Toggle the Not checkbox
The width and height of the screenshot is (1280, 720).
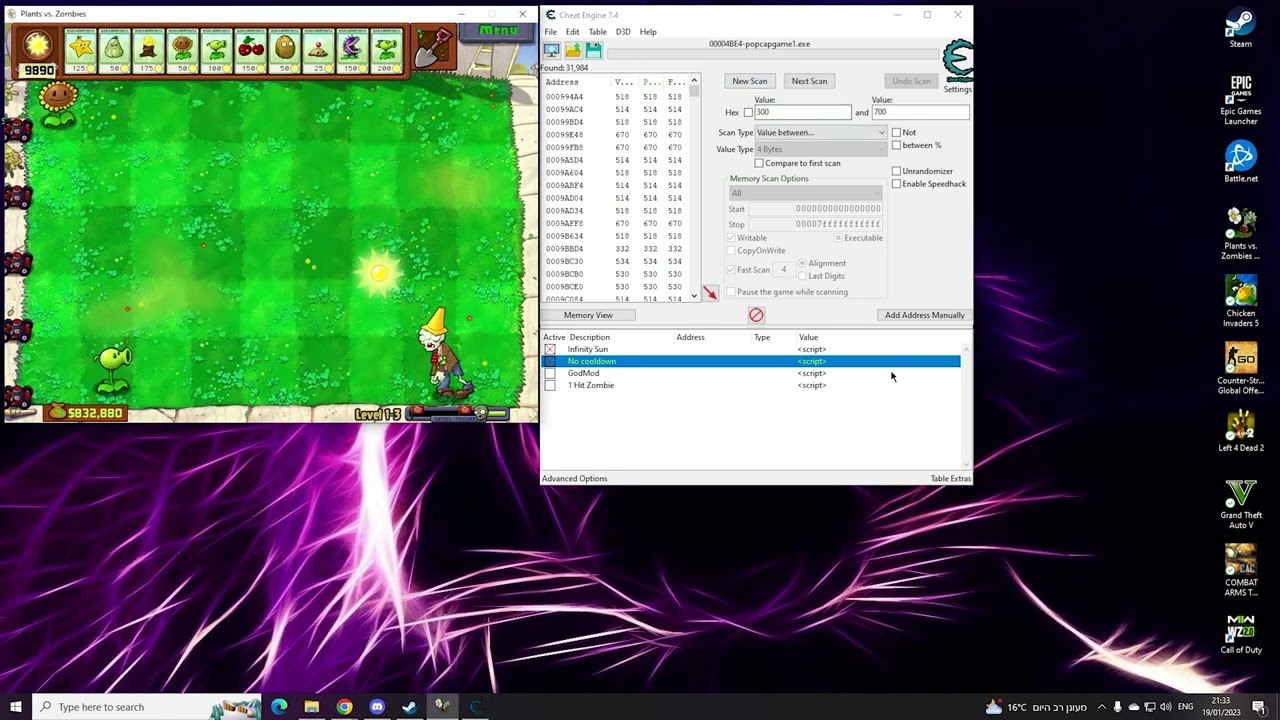[x=896, y=132]
